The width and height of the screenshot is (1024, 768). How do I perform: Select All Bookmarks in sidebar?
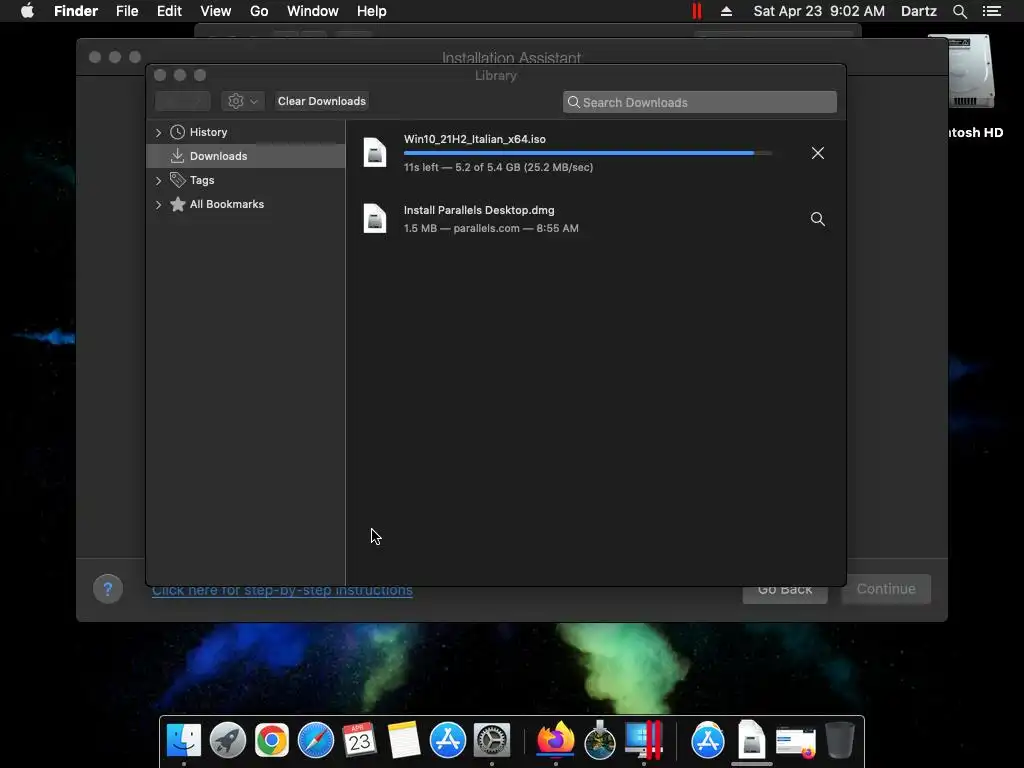coord(246,204)
